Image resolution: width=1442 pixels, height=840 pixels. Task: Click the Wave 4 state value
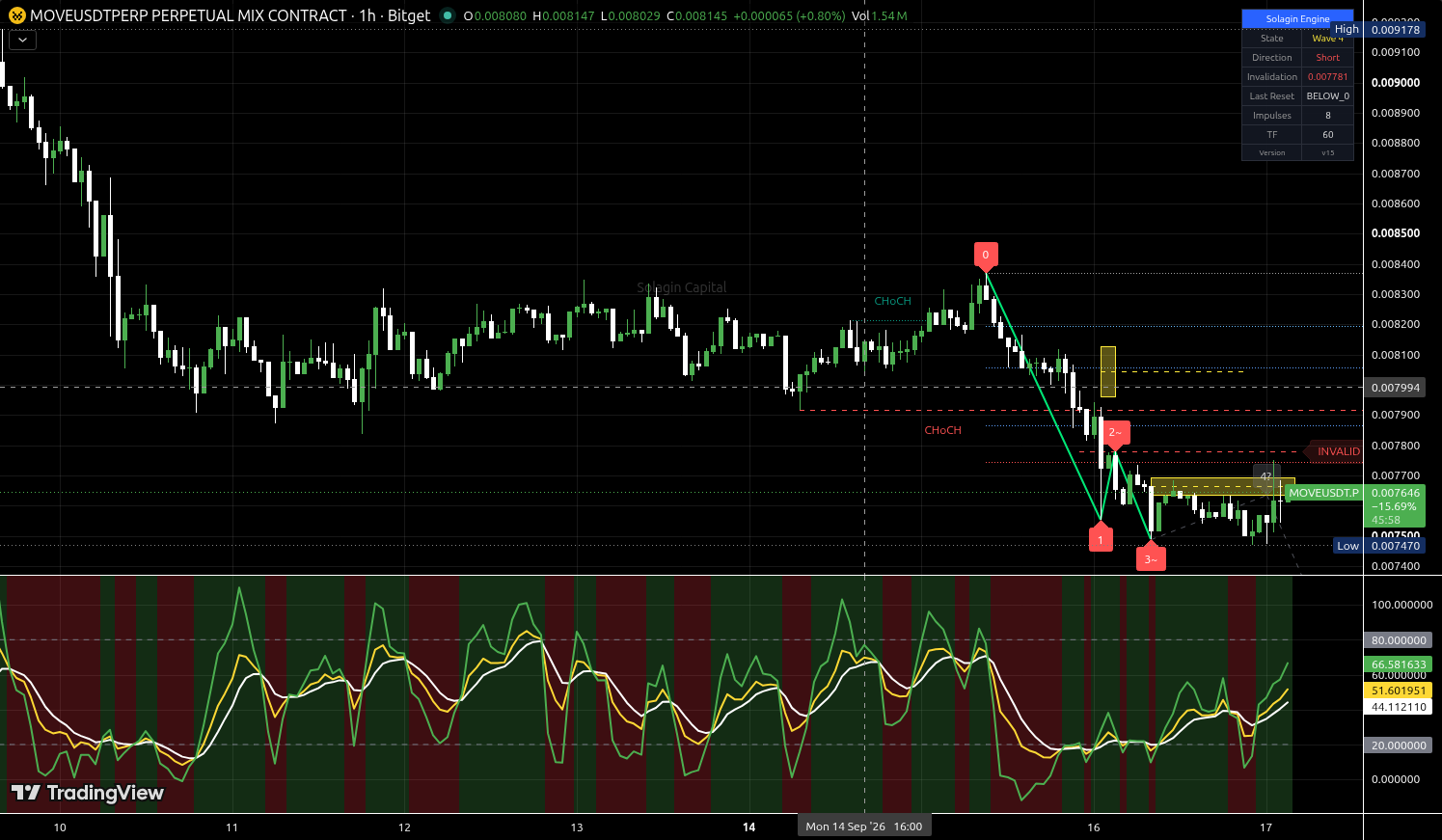tap(1327, 39)
